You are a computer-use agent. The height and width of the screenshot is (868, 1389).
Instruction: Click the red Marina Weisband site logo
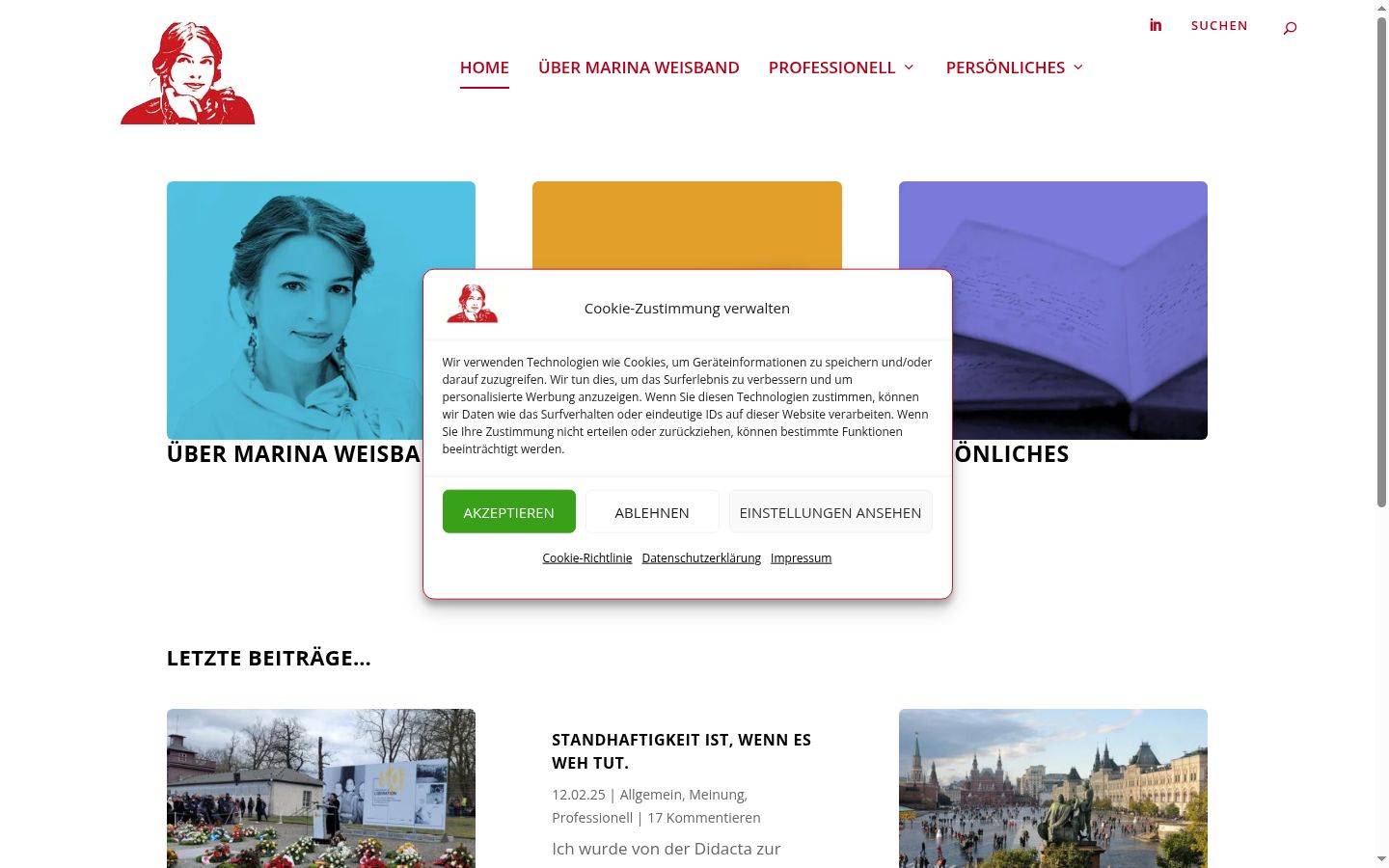(188, 73)
